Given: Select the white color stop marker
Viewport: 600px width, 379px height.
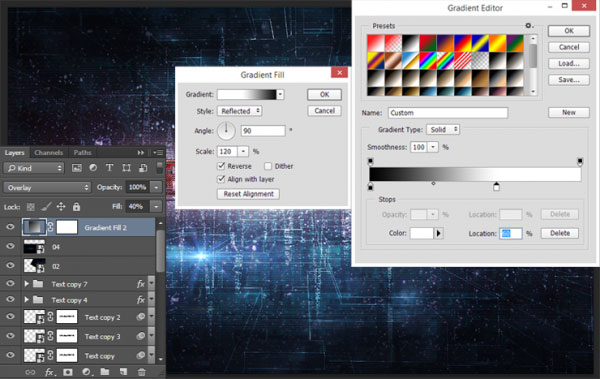Looking at the screenshot, I should pyautogui.click(x=496, y=187).
